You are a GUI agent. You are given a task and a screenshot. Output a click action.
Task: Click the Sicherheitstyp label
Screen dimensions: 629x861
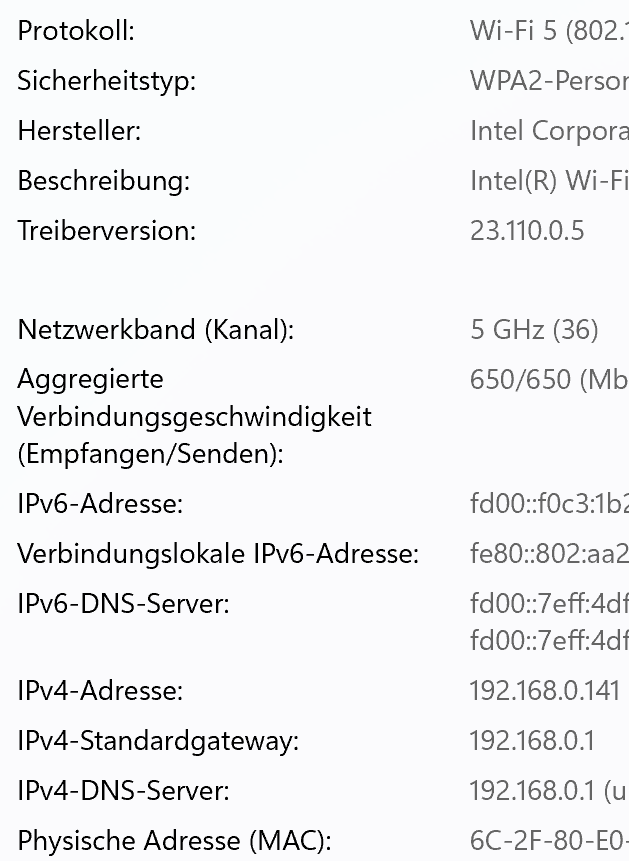[106, 81]
